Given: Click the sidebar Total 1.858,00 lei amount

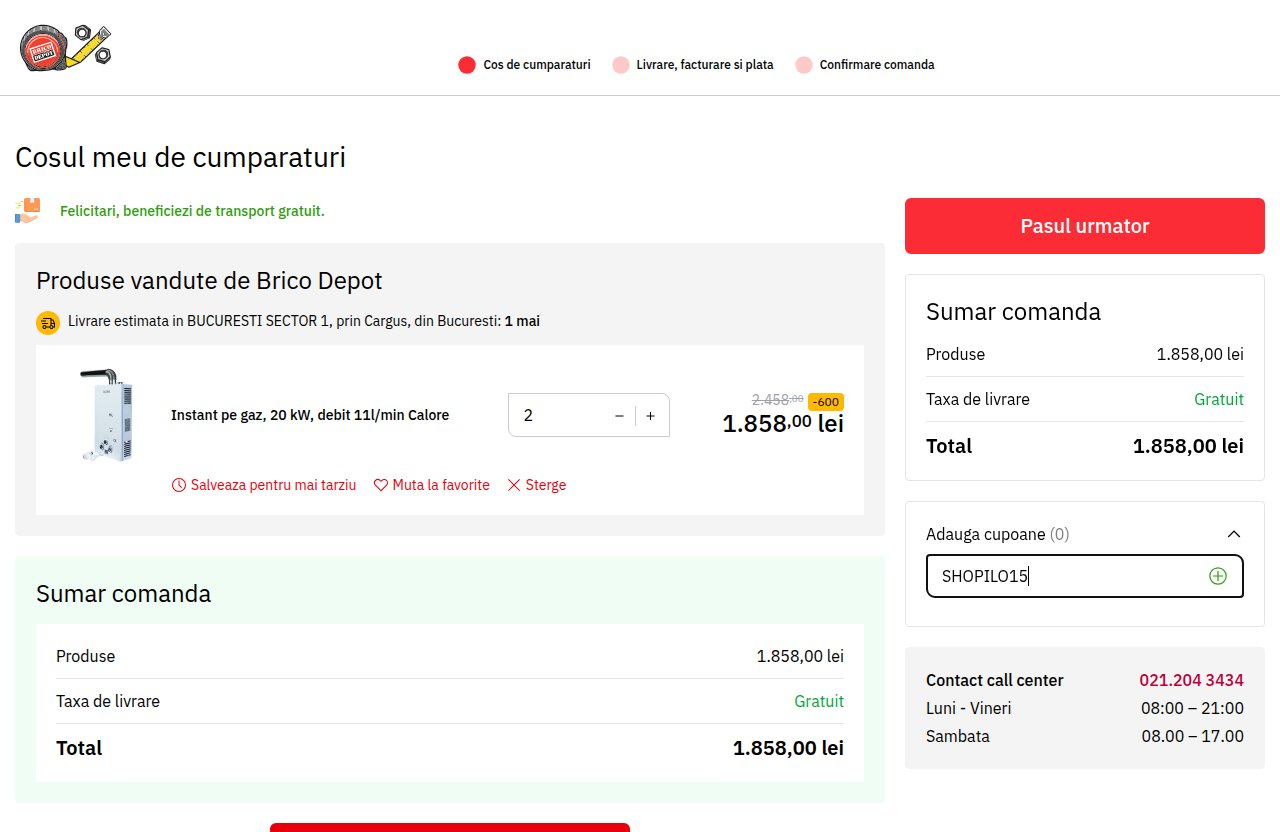Looking at the screenshot, I should (x=1188, y=446).
